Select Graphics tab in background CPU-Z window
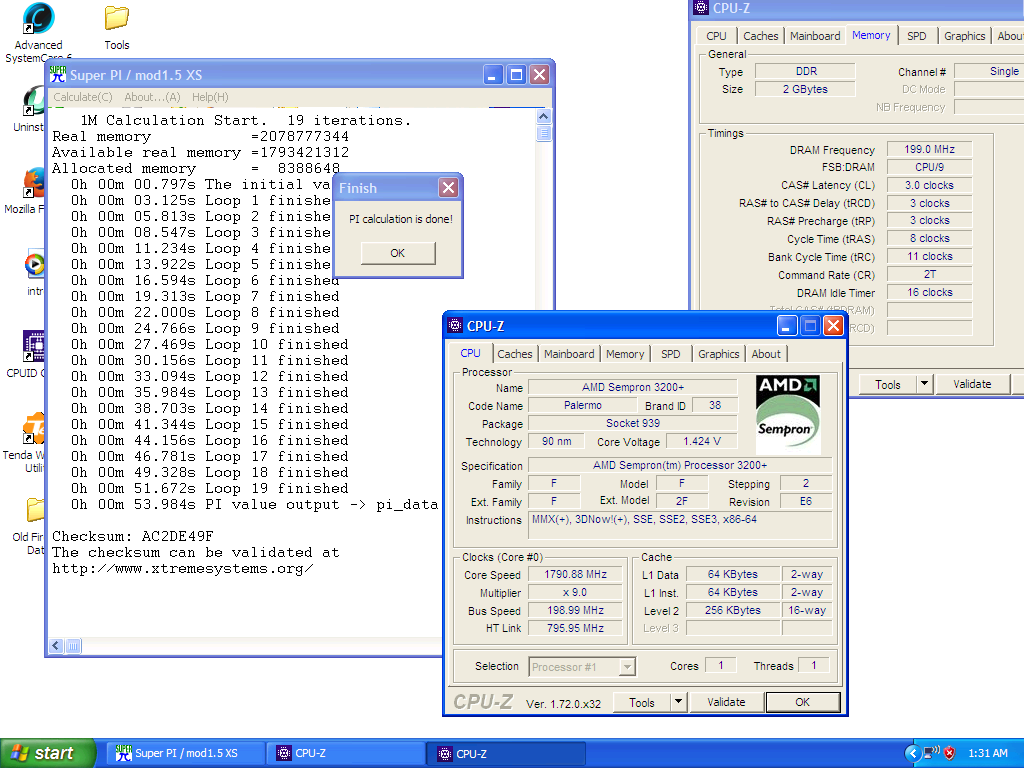The width and height of the screenshot is (1024, 768). point(965,36)
